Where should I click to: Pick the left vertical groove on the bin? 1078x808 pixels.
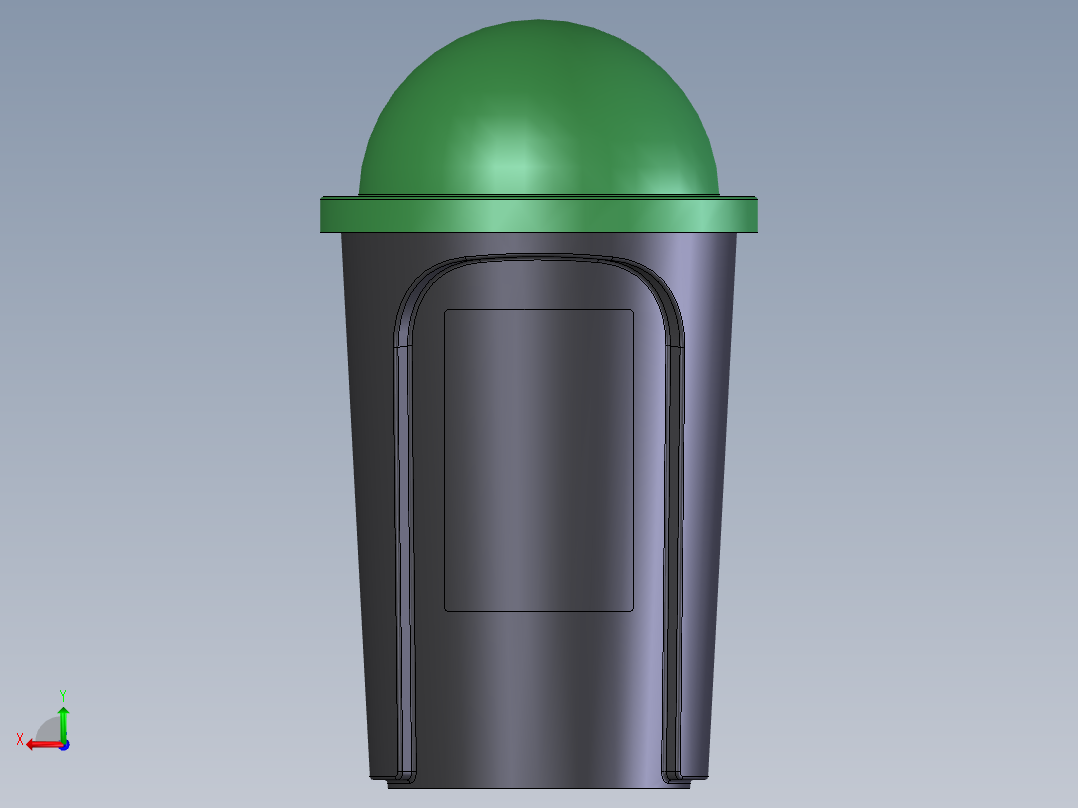(405, 563)
